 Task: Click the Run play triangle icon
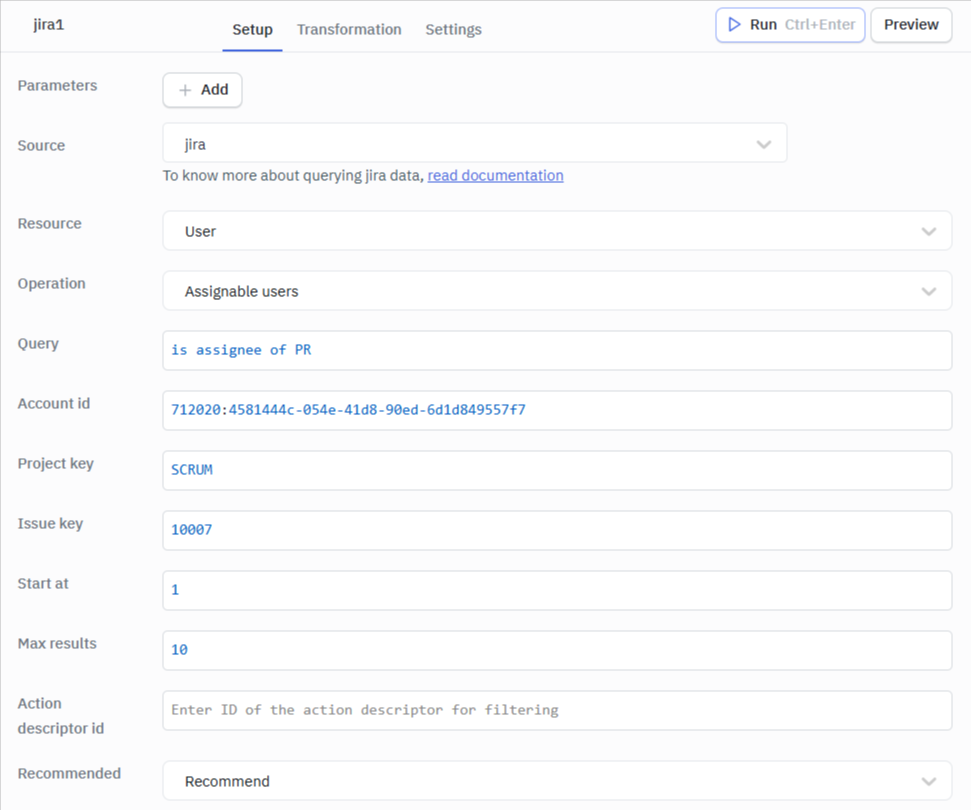[x=734, y=25]
